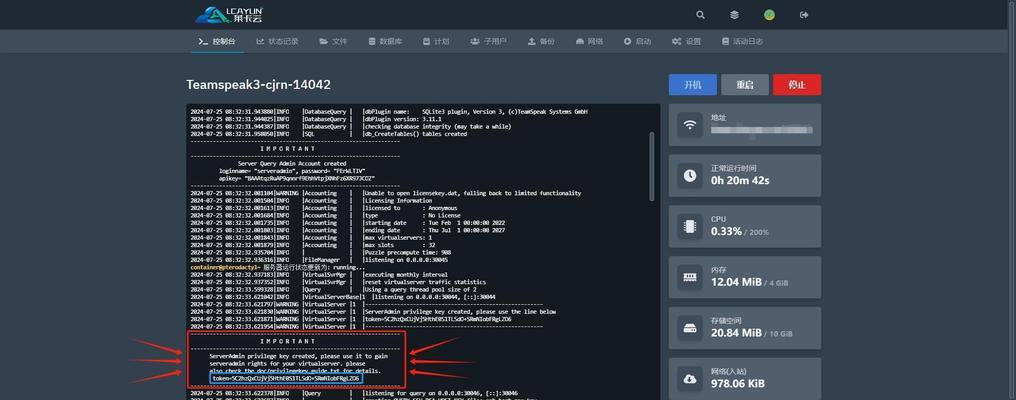Open the 控制台 console tab
This screenshot has width=1016, height=400.
(x=216, y=41)
